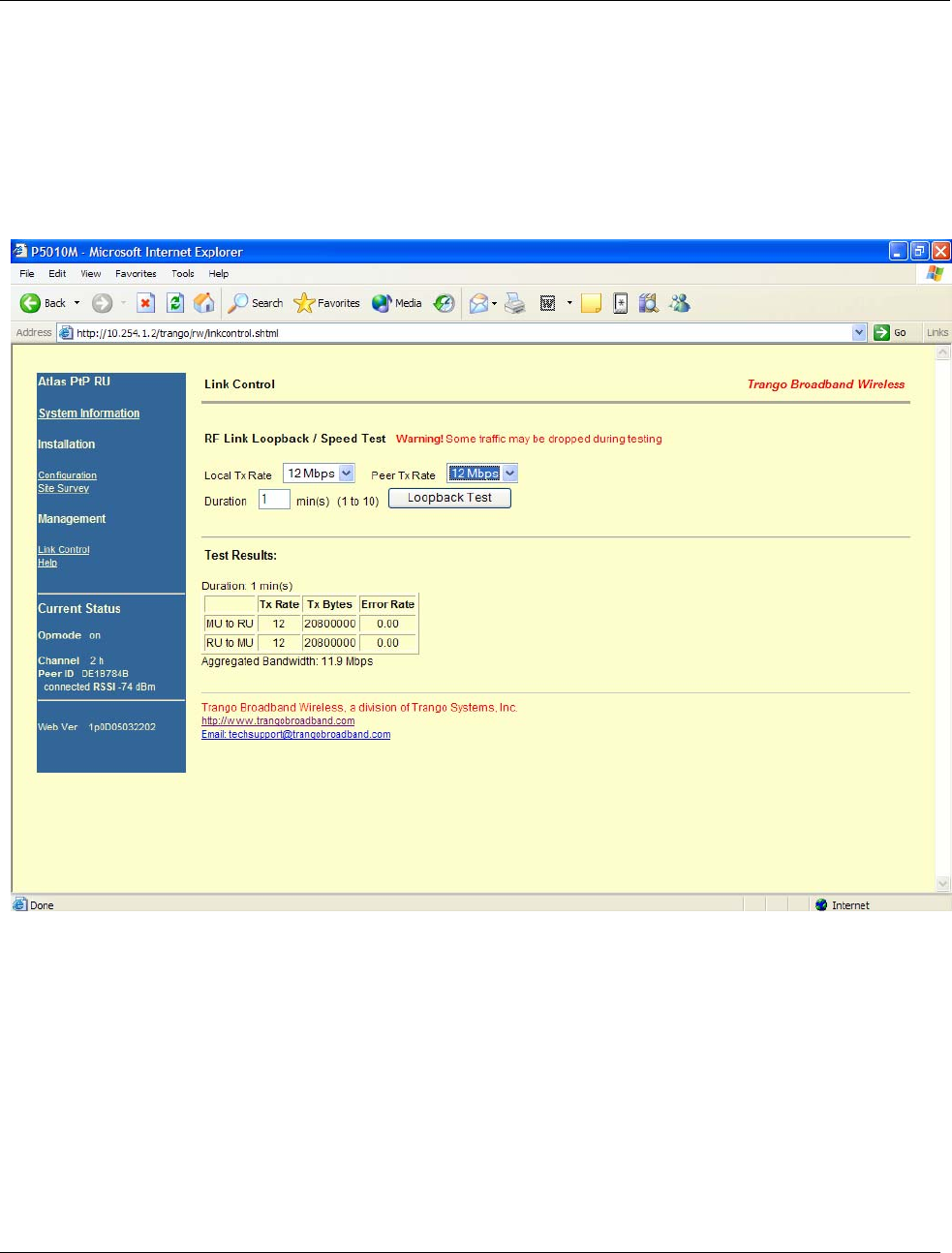This screenshot has width=952, height=1253.
Task: Open the Home page icon
Action: pos(204,303)
